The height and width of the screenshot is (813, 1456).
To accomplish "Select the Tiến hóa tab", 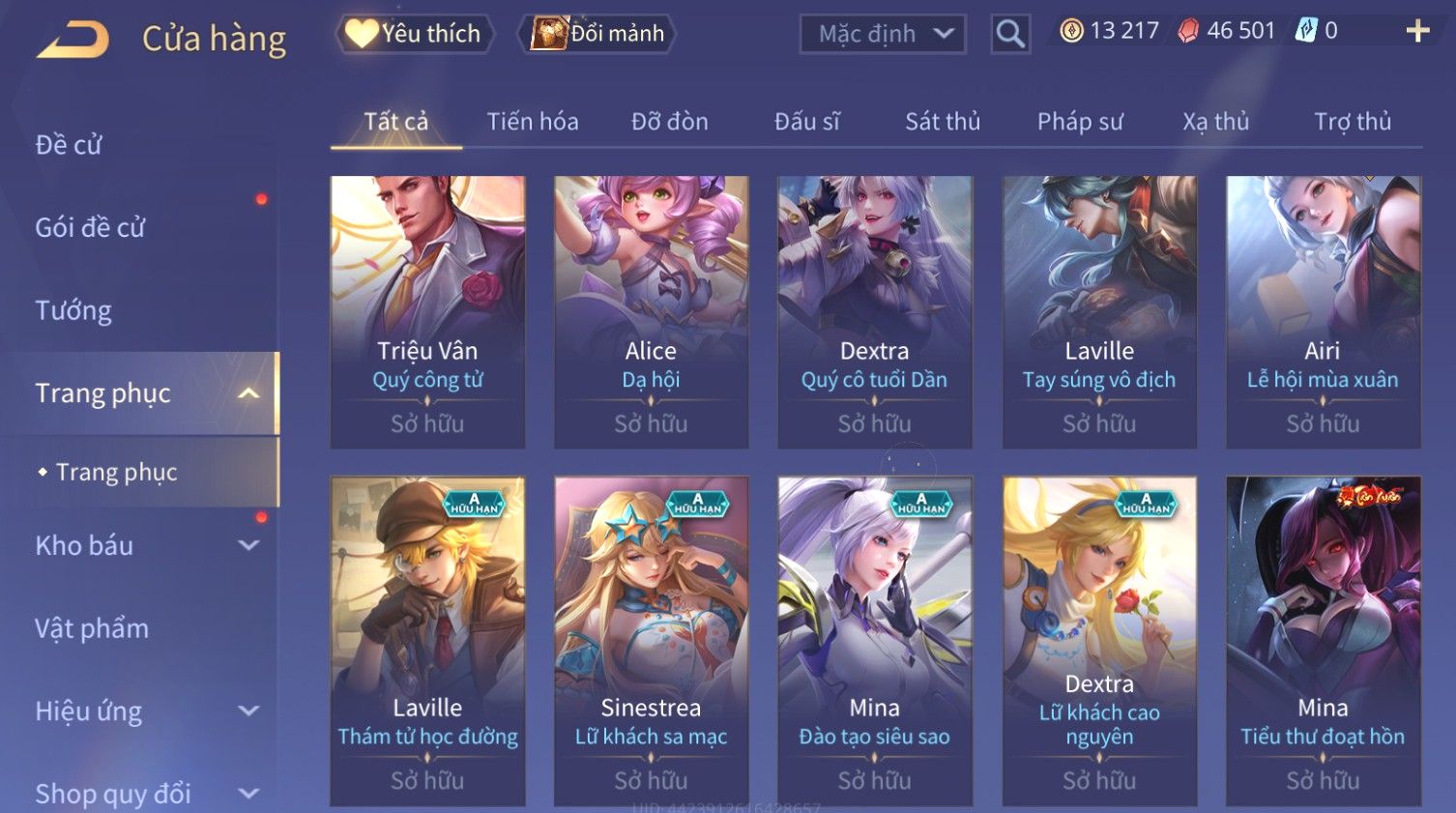I will (x=533, y=122).
